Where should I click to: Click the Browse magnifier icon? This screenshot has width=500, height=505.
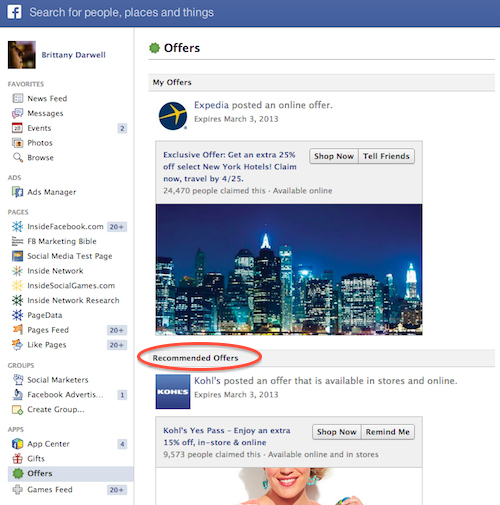pyautogui.click(x=18, y=157)
